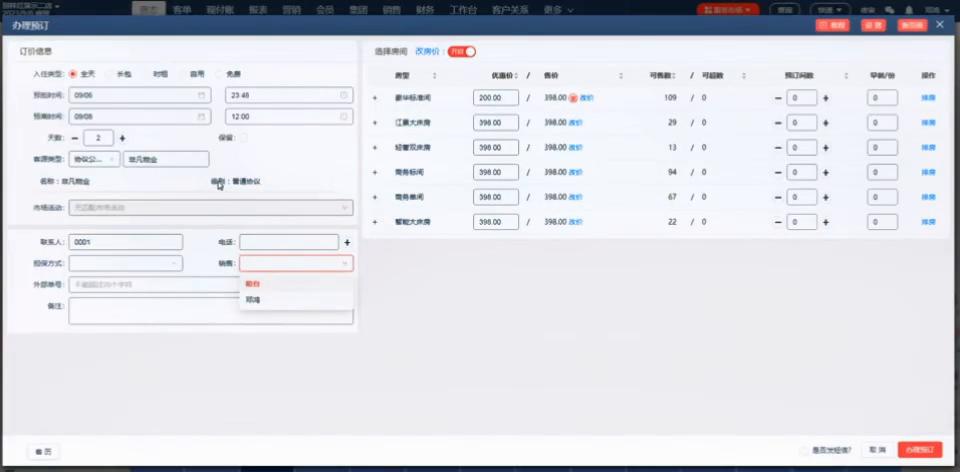
Task: Open the calendar icon in the 09/08 date field
Action: pyautogui.click(x=201, y=116)
